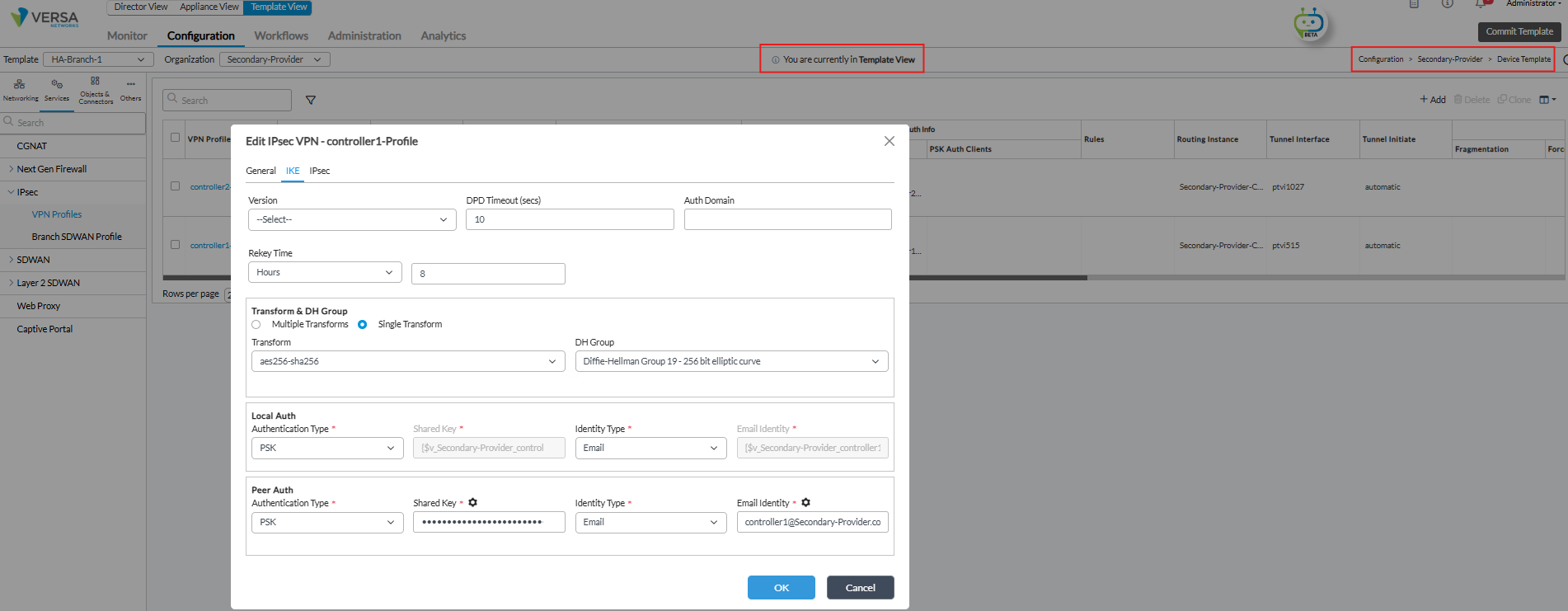
Task: Expand the SDWAN tree node
Action: point(11,260)
